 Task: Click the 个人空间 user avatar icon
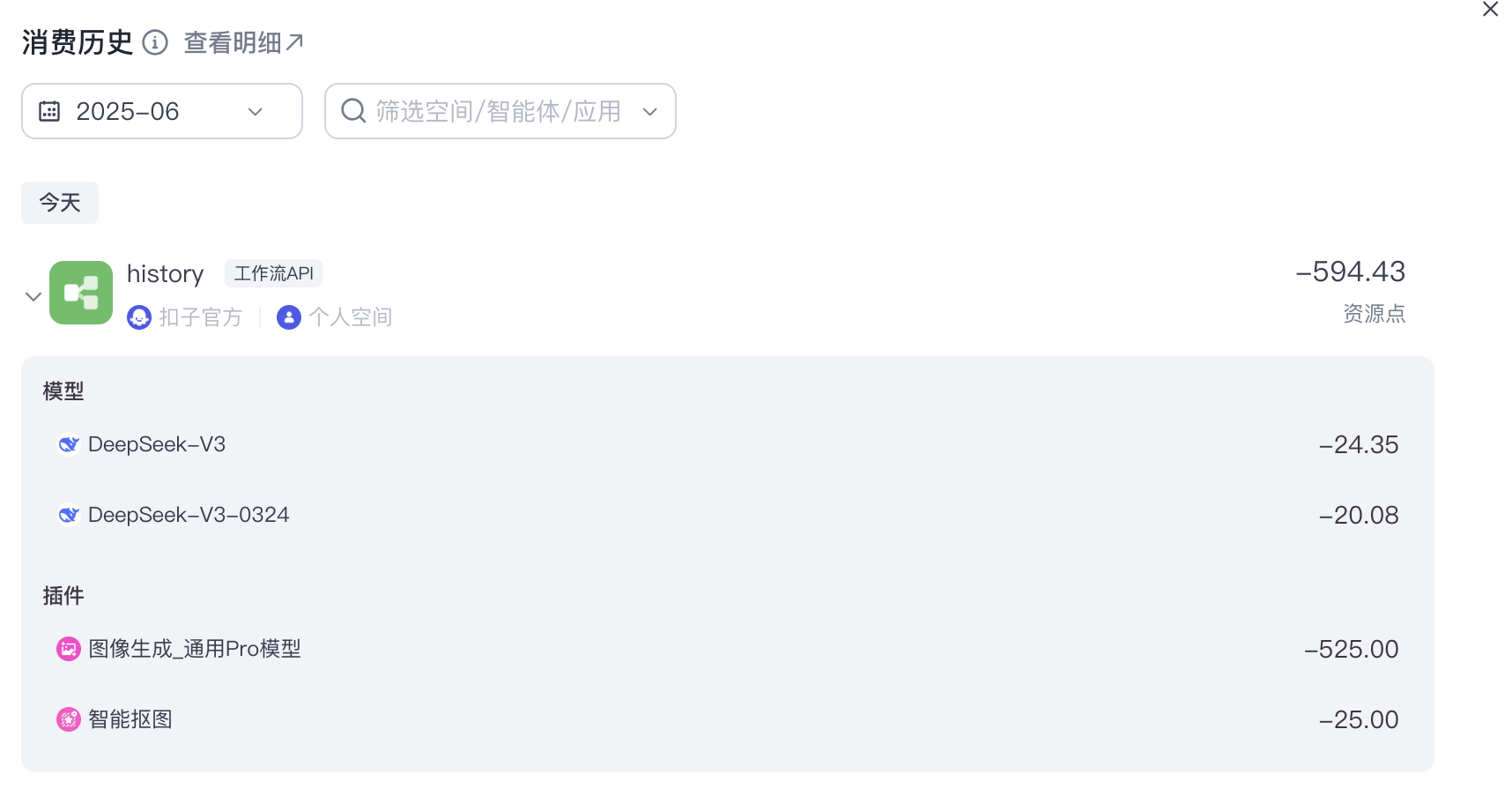tap(289, 317)
